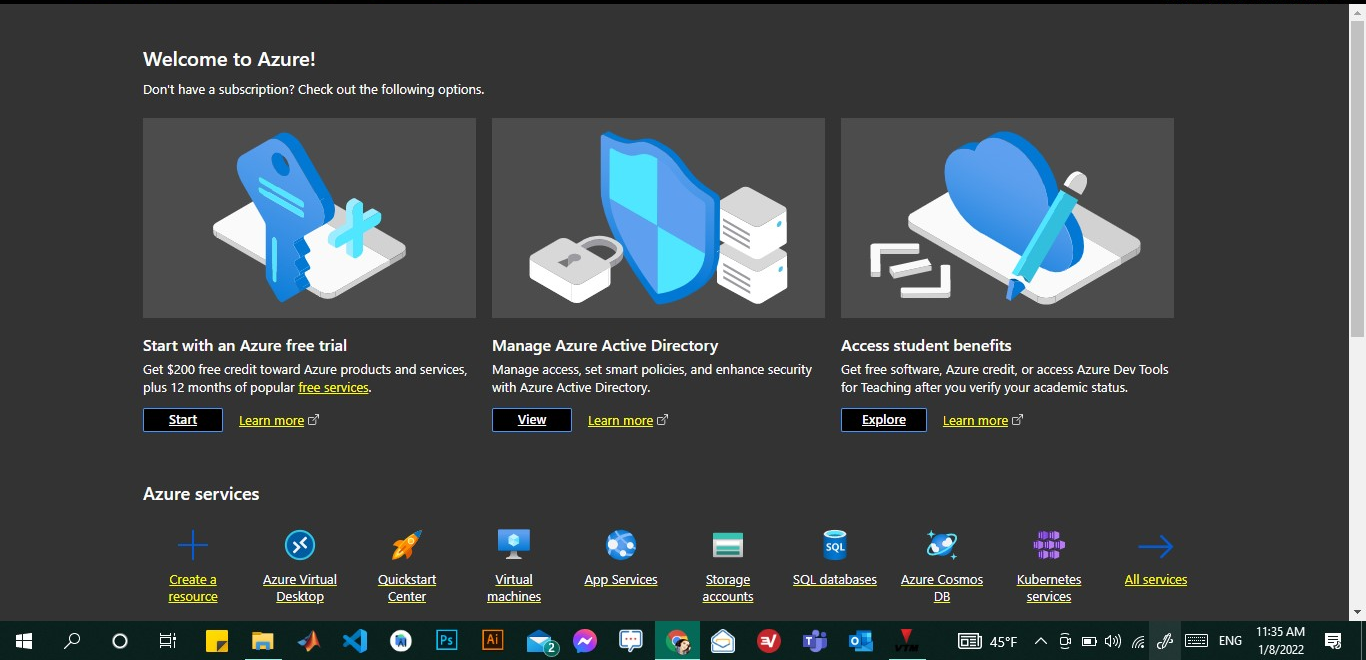The image size is (1366, 660).
Task: Click the scrollbar down arrow
Action: tap(1357, 611)
